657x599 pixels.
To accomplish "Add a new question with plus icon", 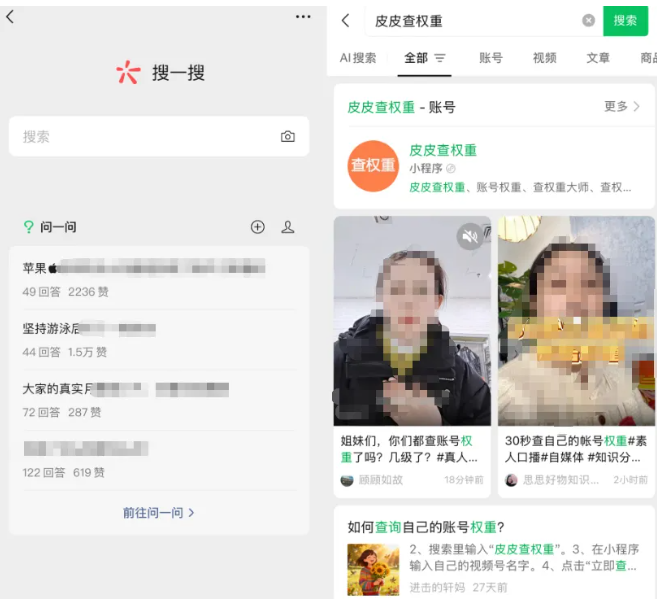I will [258, 227].
